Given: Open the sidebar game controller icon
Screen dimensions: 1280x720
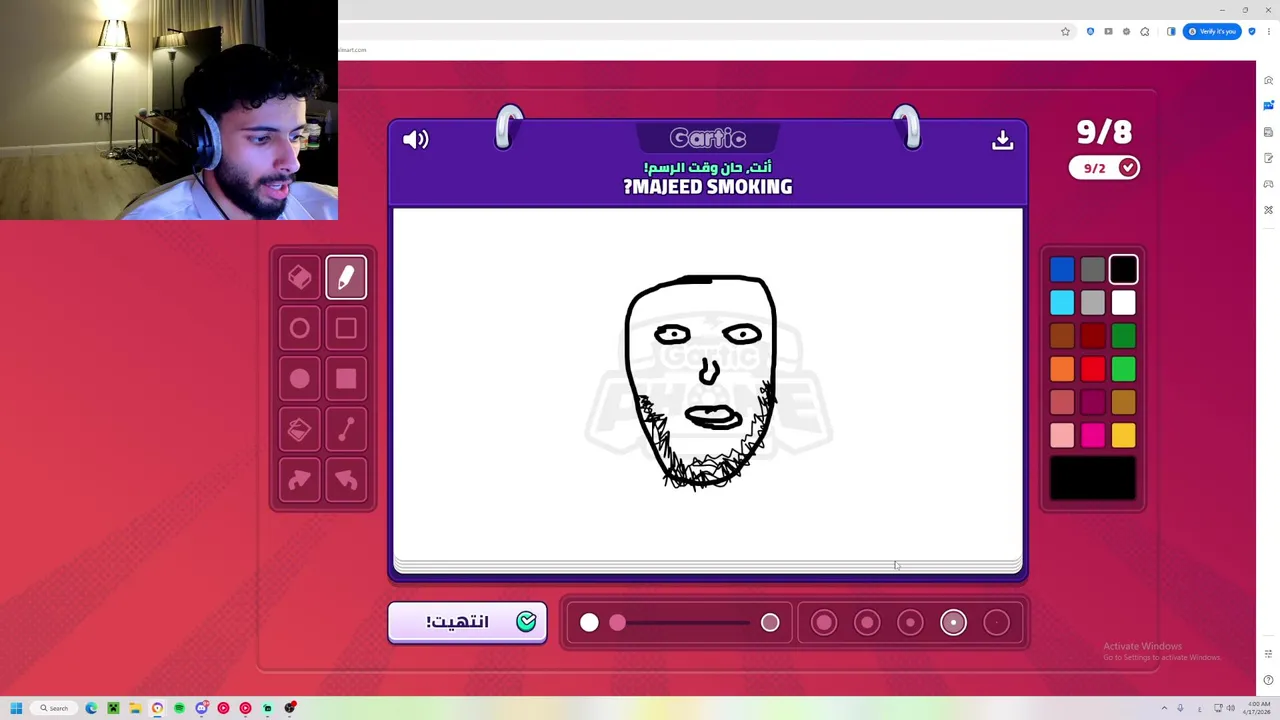Looking at the screenshot, I should [x=1268, y=184].
